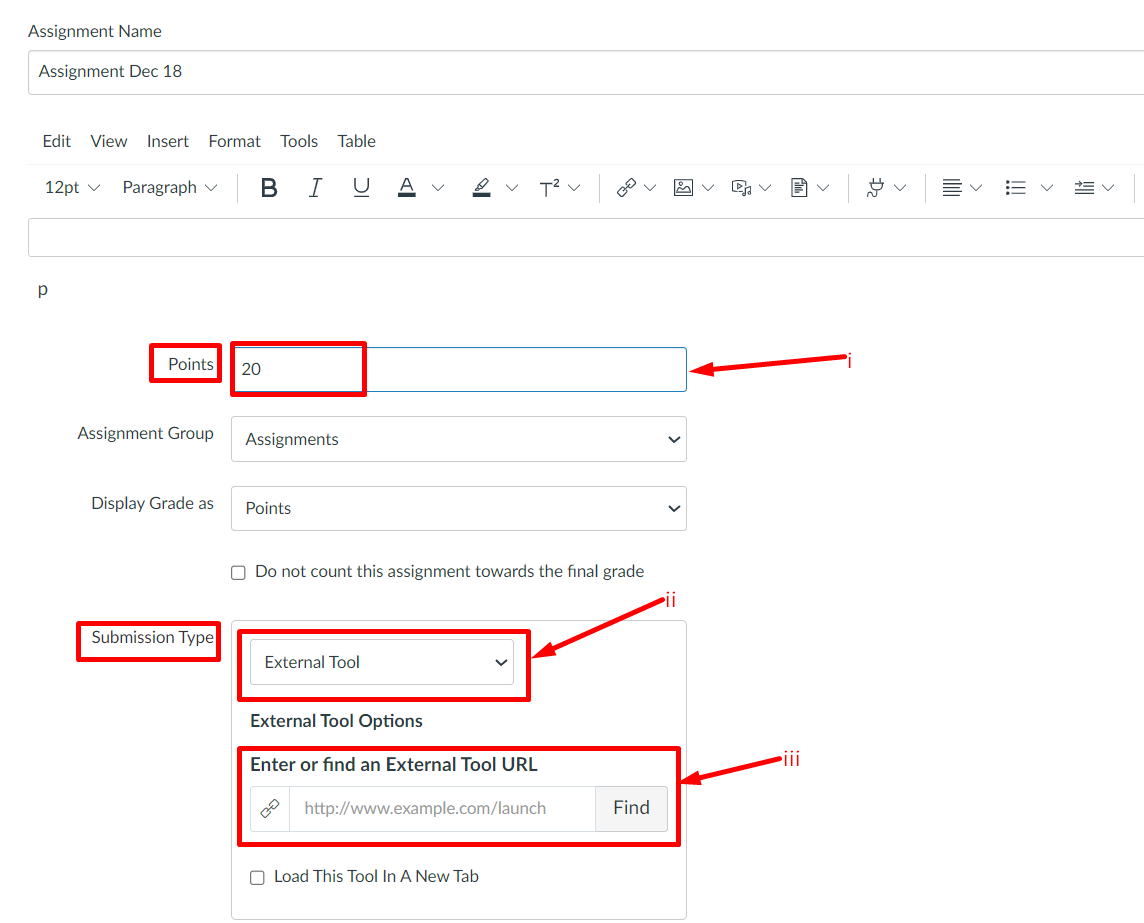Open the Format menu
This screenshot has width=1144, height=923.
coord(233,141)
